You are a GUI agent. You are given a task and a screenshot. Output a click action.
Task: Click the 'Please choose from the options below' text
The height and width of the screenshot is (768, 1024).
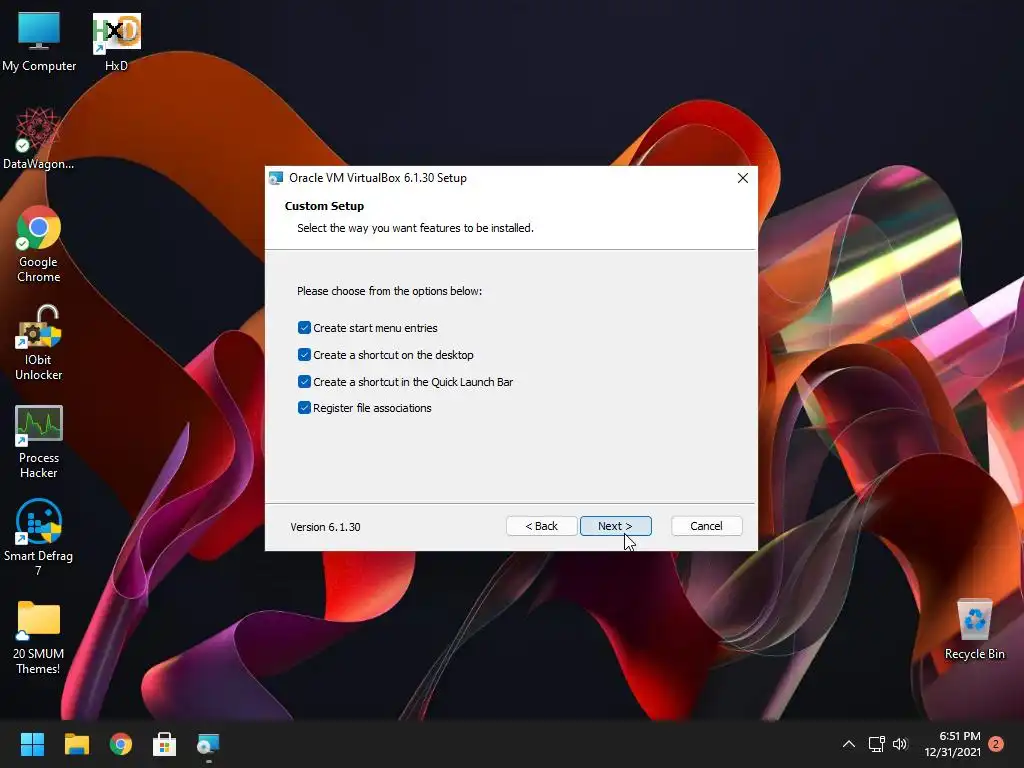tap(389, 291)
